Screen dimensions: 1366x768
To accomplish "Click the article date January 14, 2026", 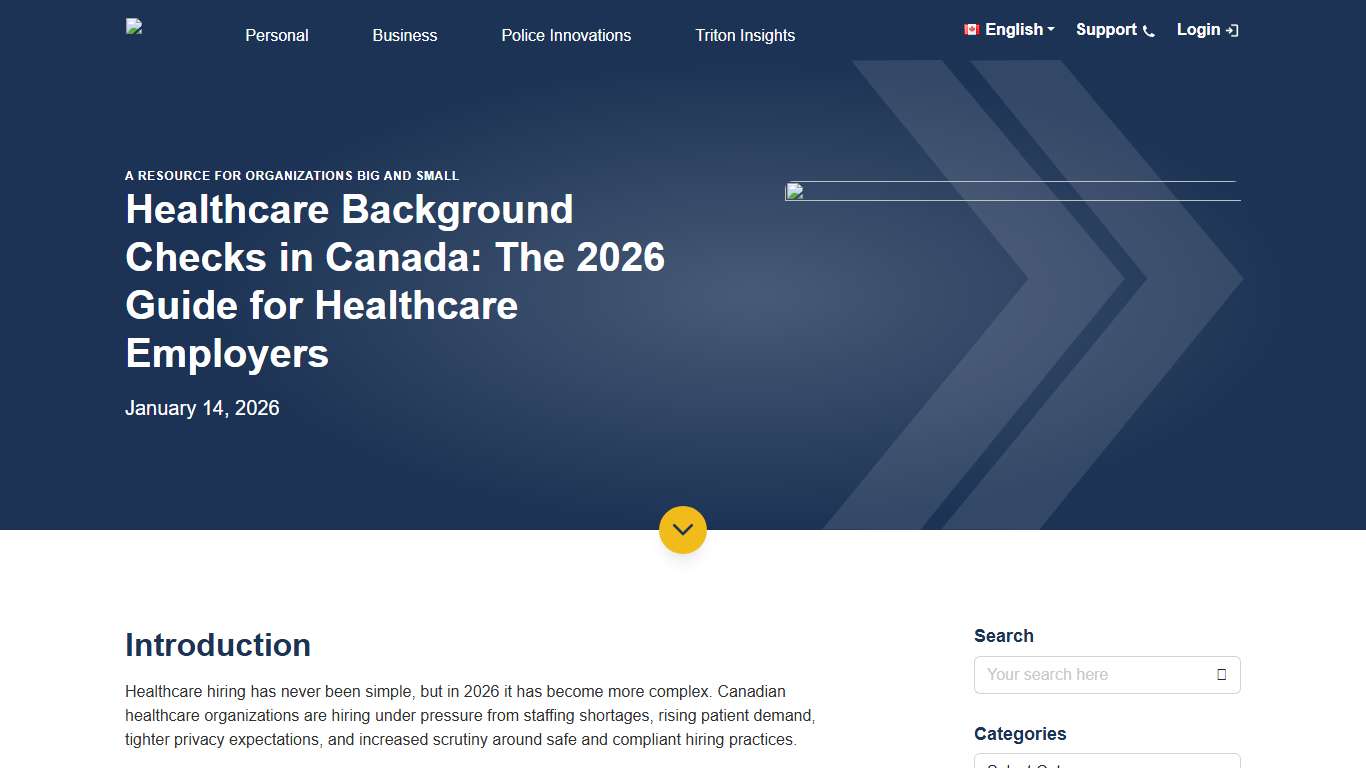I will (x=202, y=408).
